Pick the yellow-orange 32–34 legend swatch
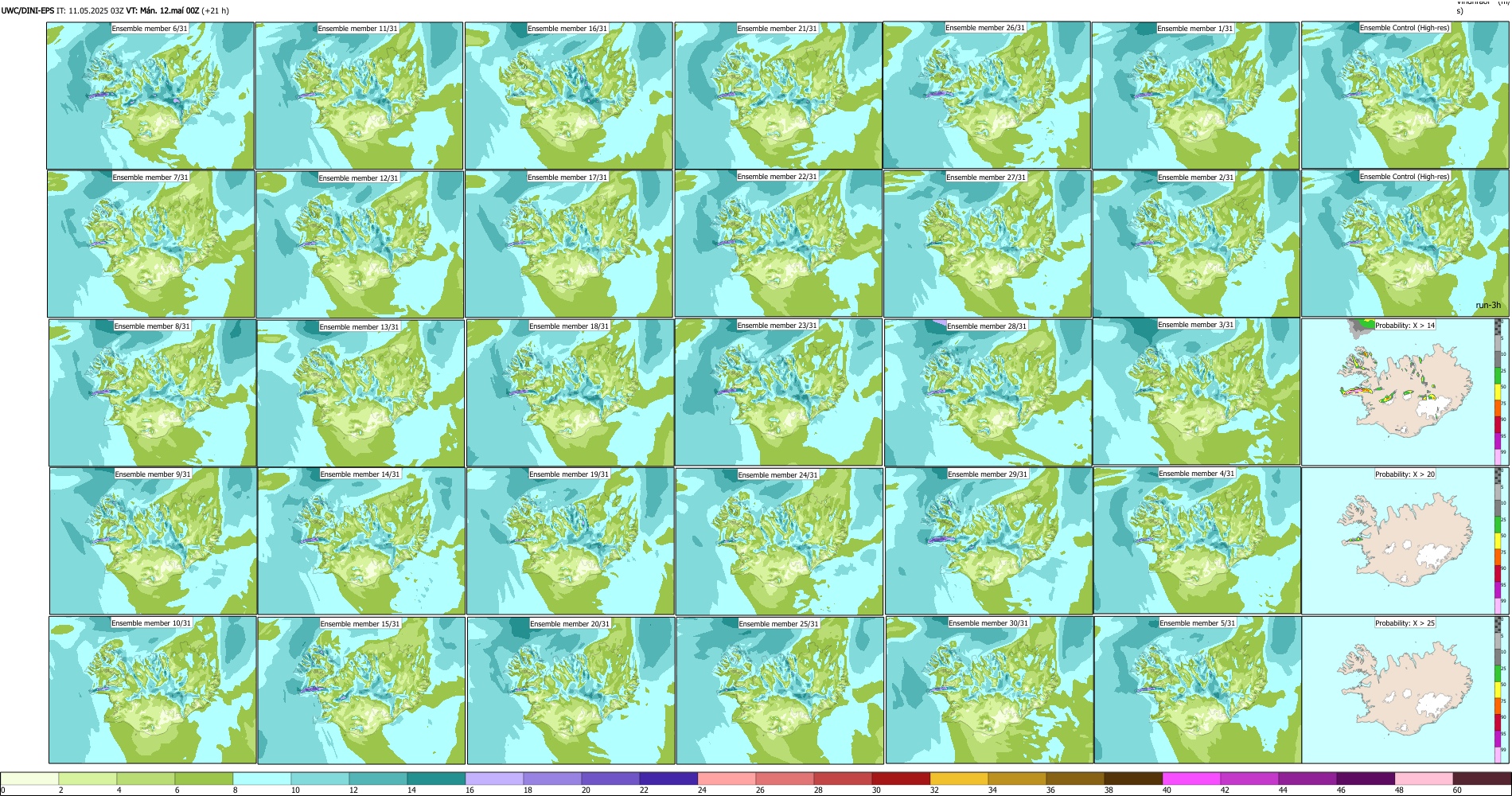 coord(959,778)
